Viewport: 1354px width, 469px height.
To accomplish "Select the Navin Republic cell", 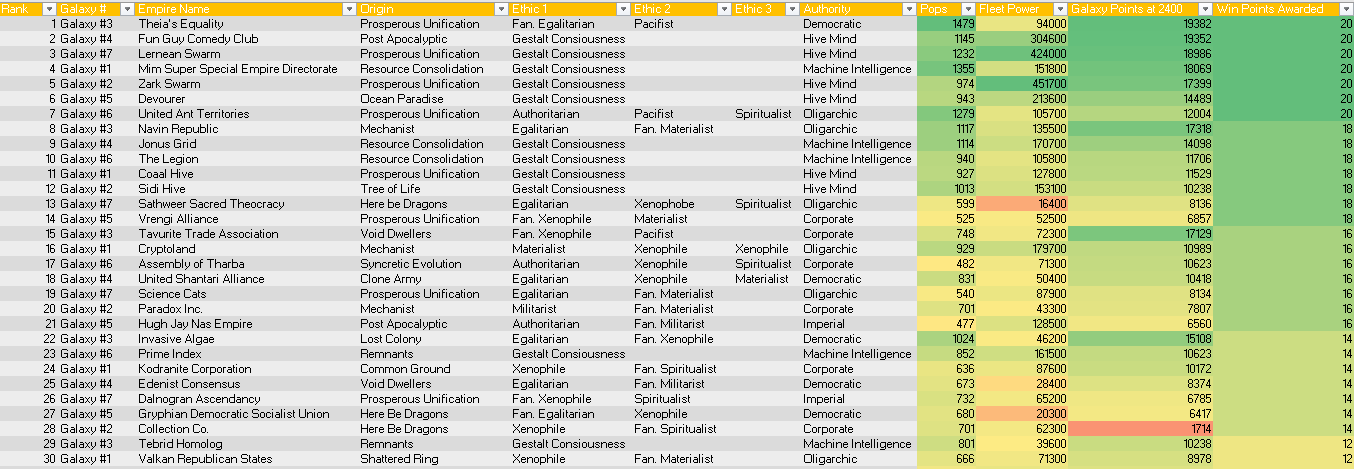I will point(246,129).
